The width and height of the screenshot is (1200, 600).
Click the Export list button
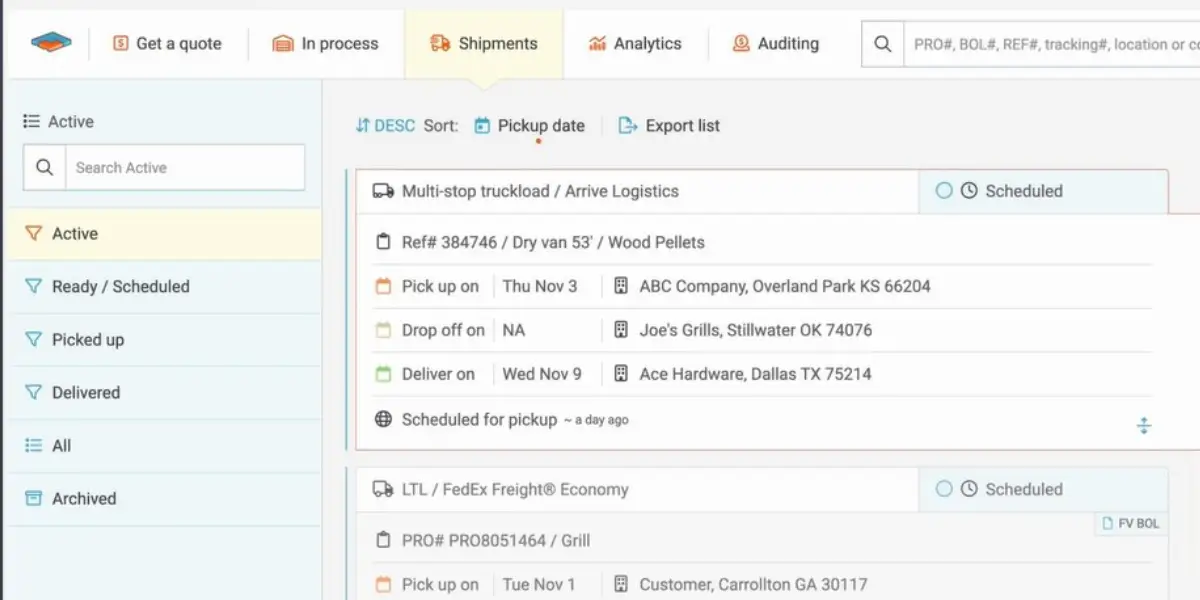670,126
